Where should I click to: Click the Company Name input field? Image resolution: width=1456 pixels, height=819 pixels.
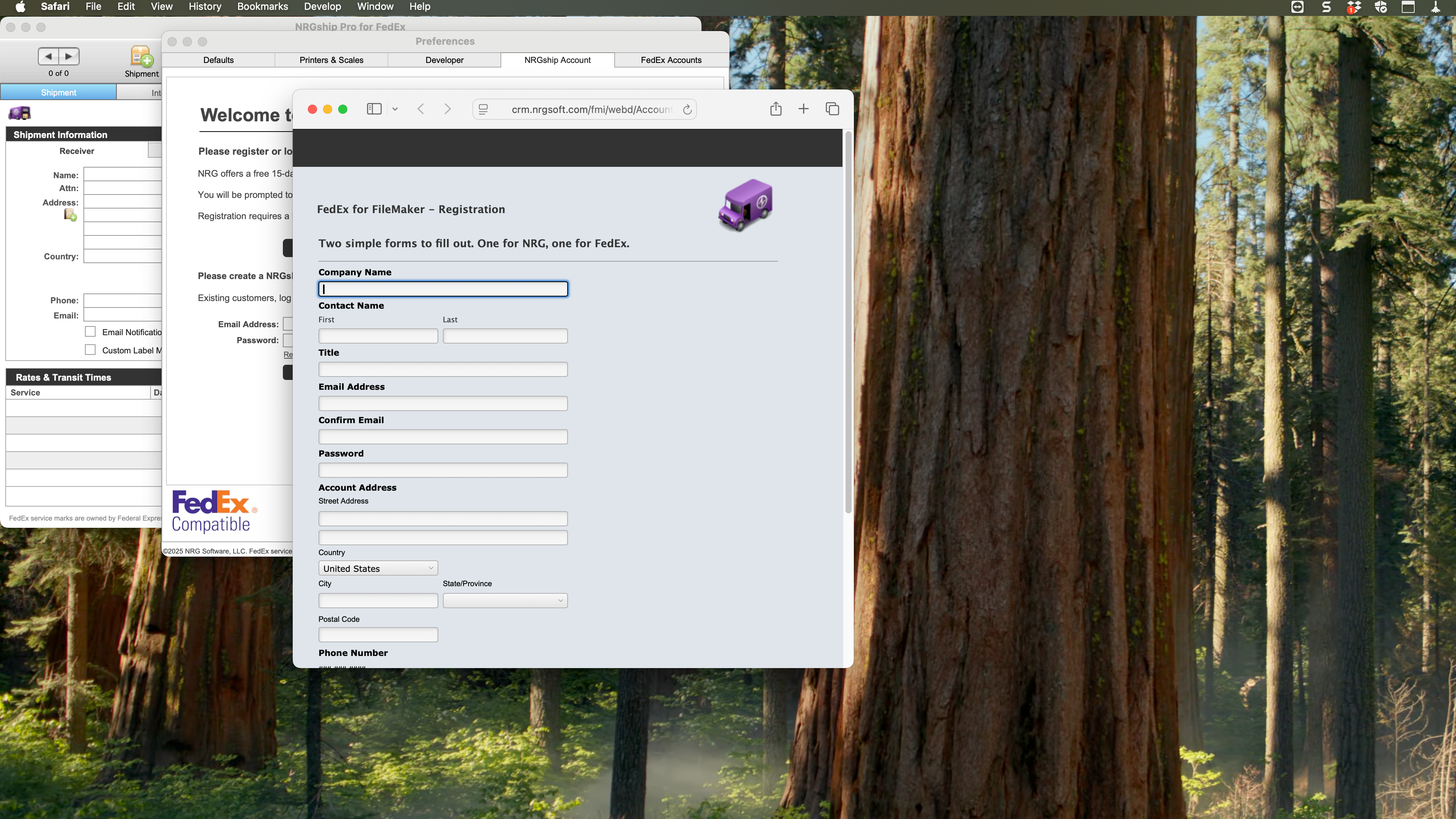[443, 289]
